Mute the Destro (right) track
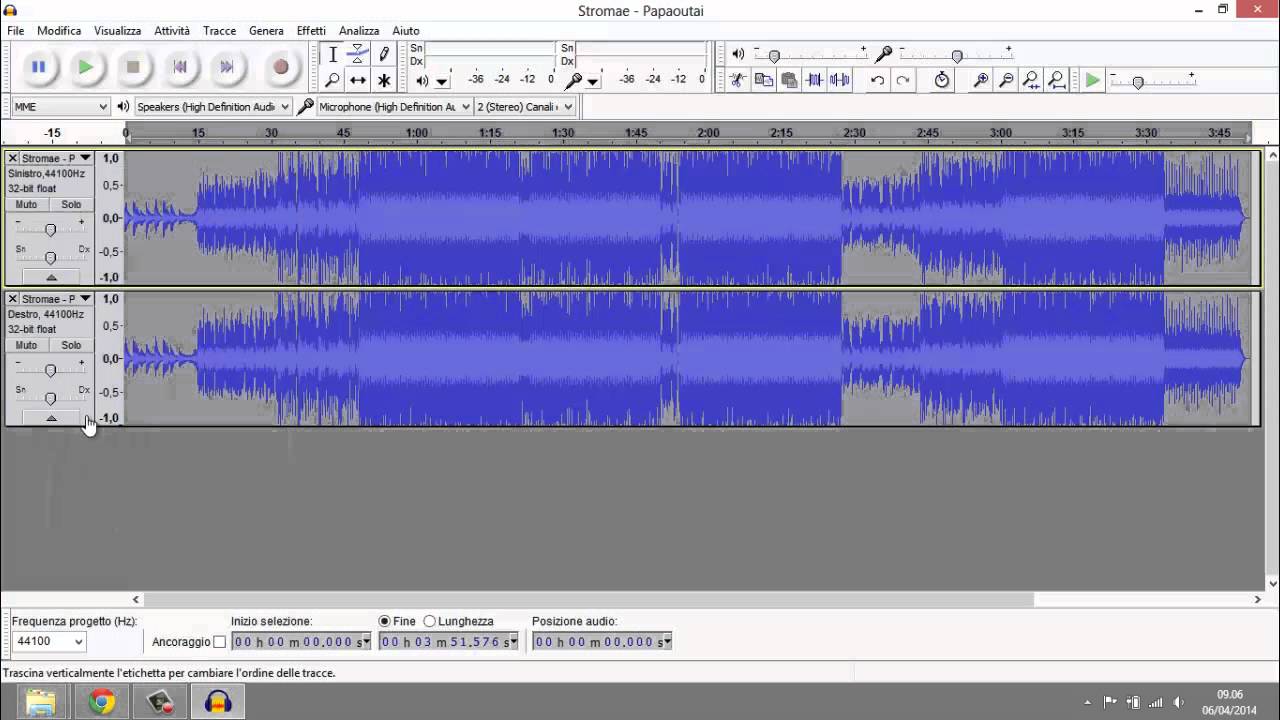 coord(27,345)
